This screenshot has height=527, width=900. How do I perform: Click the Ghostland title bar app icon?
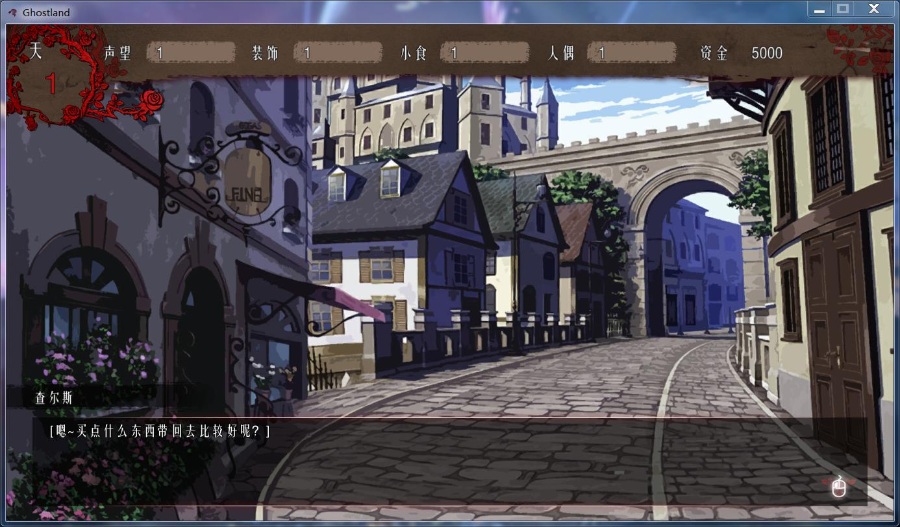click(x=12, y=12)
